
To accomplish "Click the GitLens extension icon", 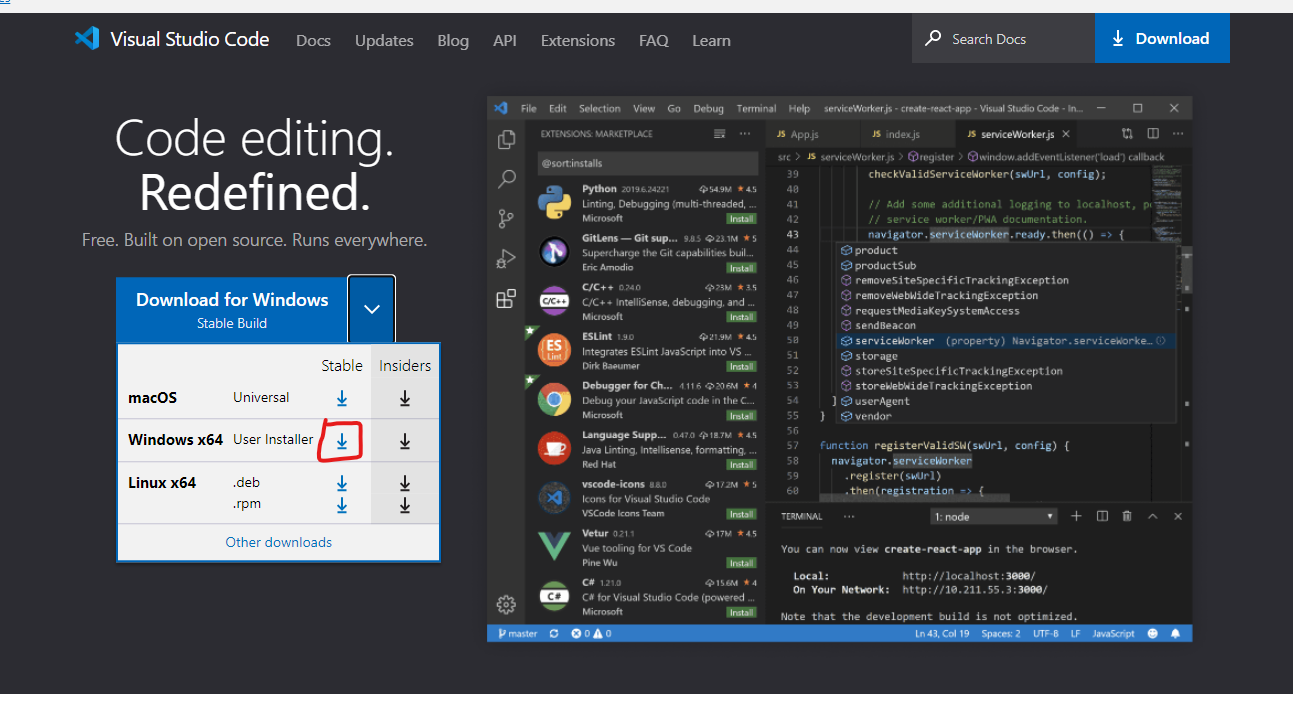I will tap(554, 251).
